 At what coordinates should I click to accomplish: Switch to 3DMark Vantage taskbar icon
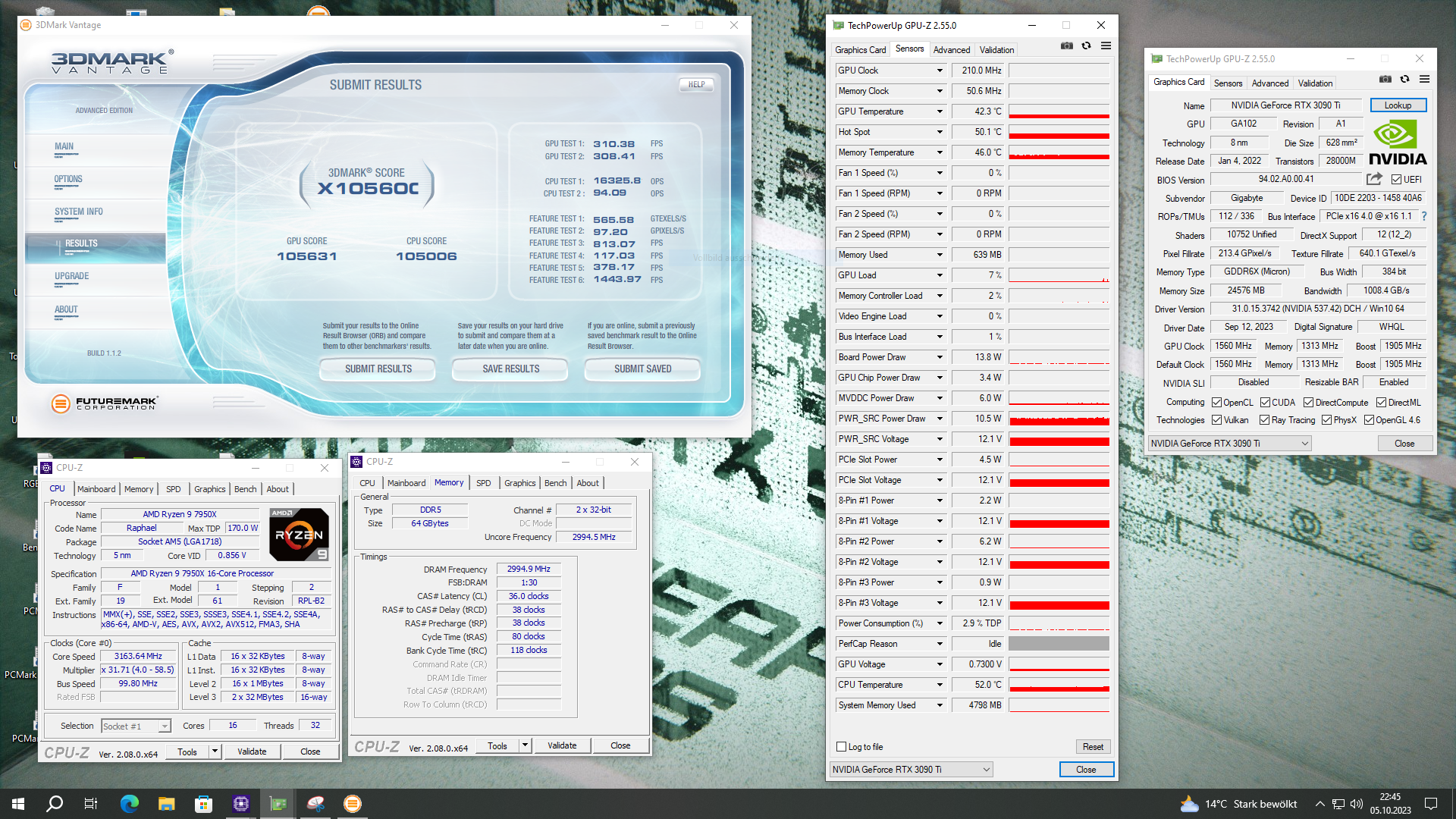(353, 804)
